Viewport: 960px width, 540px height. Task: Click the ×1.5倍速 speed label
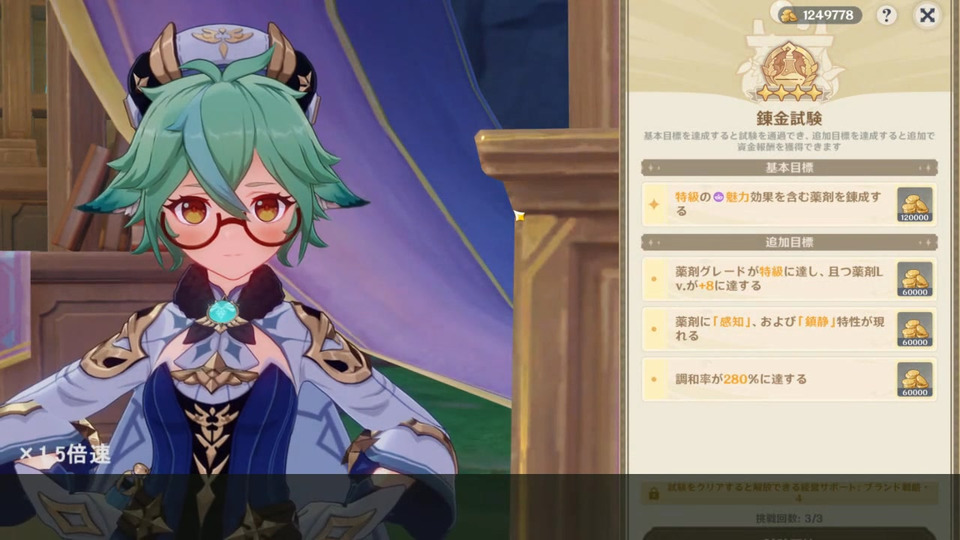[65, 454]
